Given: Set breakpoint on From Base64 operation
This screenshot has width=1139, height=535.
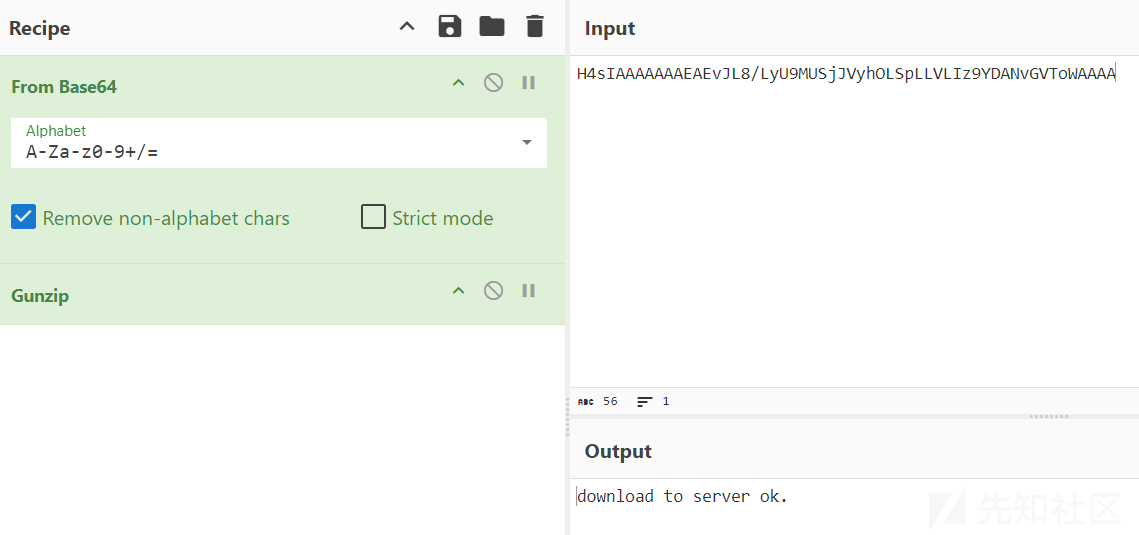Looking at the screenshot, I should click(x=528, y=83).
